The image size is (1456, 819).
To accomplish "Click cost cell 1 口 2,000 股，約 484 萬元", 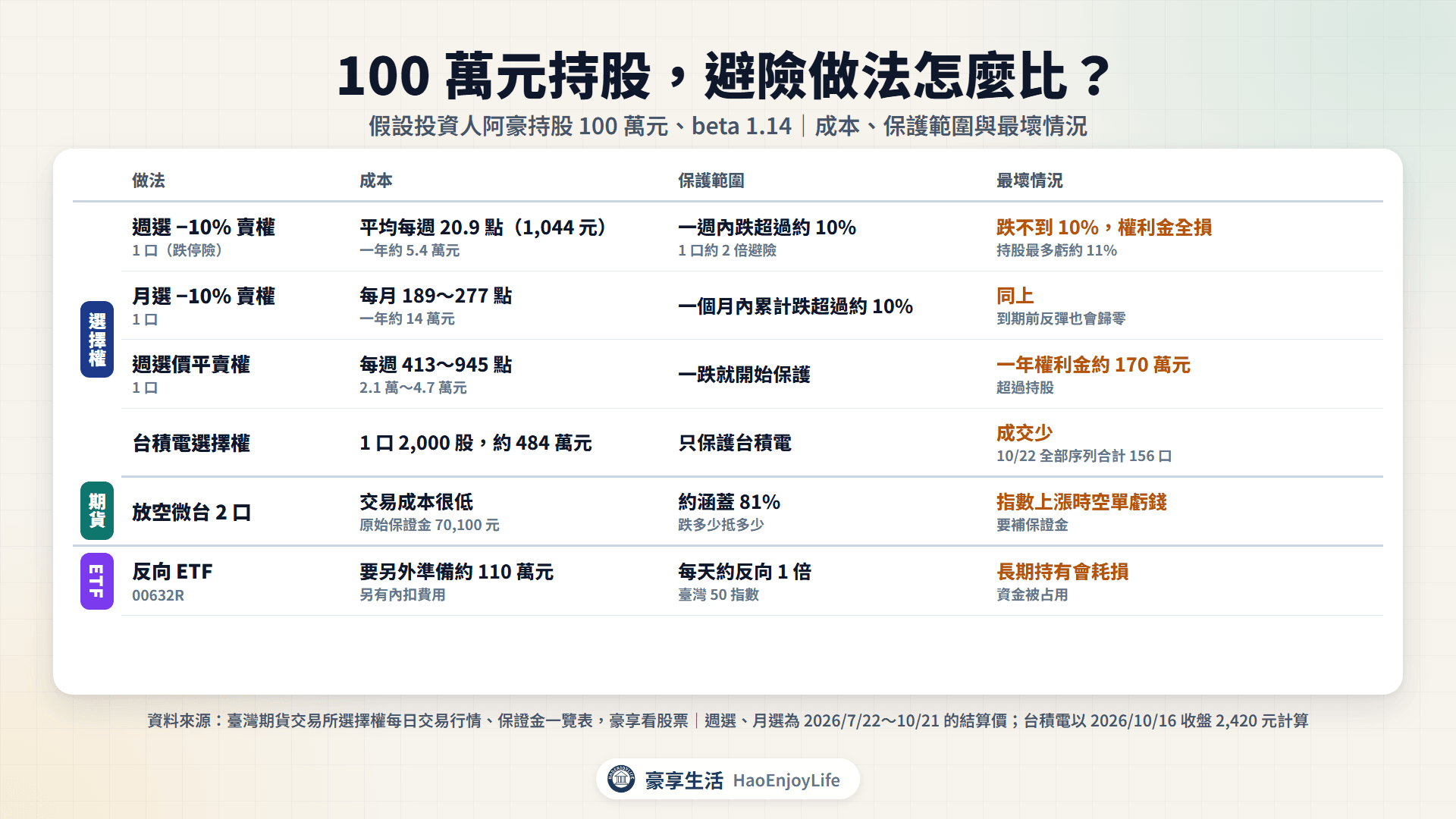I will point(475,444).
